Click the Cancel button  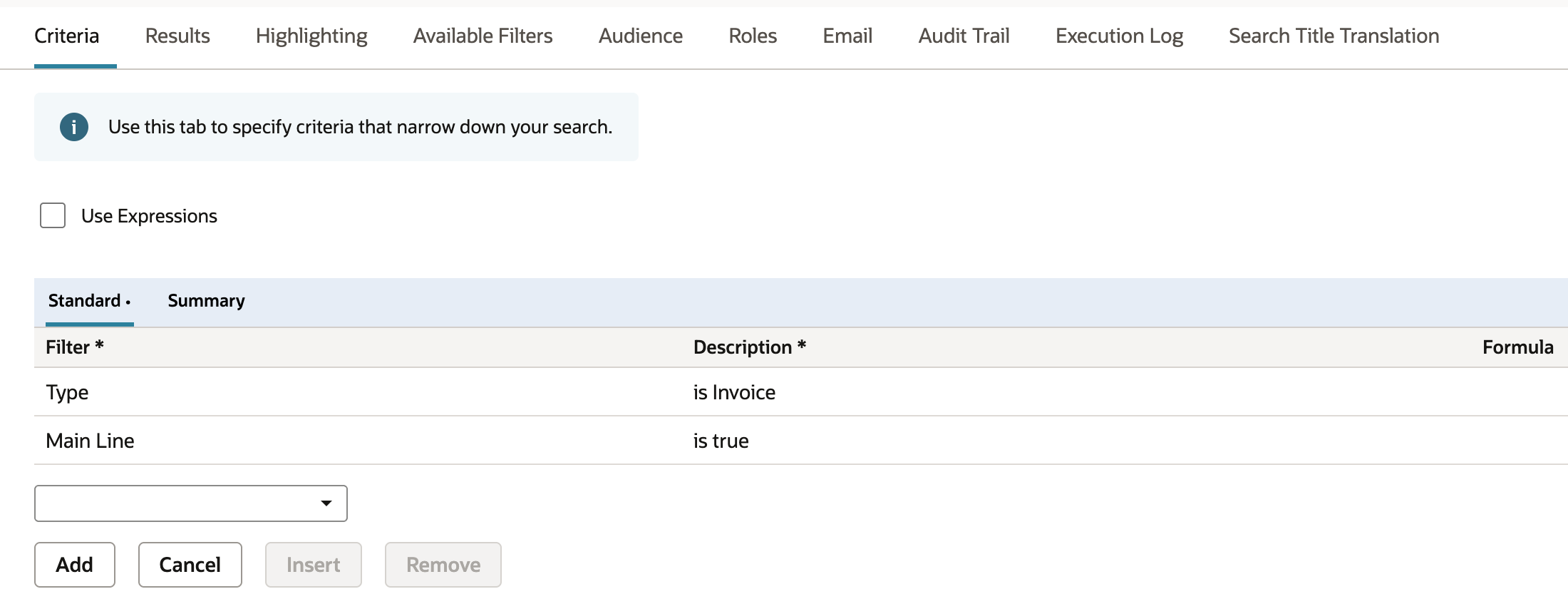[190, 565]
